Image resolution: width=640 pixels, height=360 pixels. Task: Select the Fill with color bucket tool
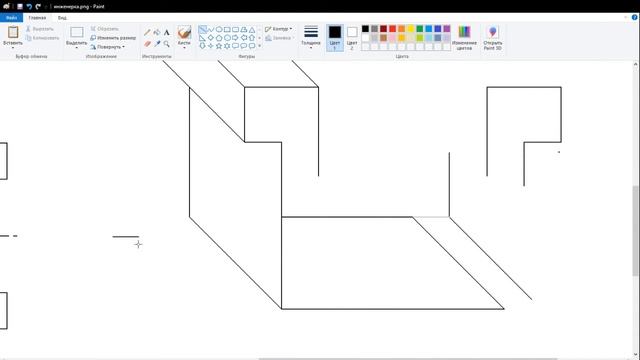point(157,32)
